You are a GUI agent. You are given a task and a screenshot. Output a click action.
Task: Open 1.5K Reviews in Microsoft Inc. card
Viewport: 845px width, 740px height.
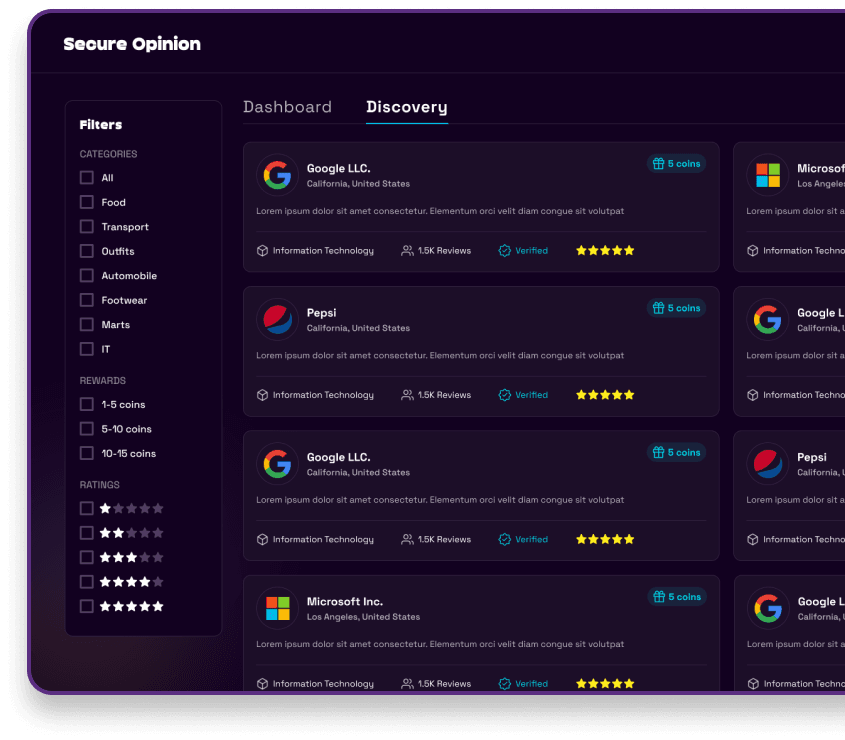[x=444, y=684]
